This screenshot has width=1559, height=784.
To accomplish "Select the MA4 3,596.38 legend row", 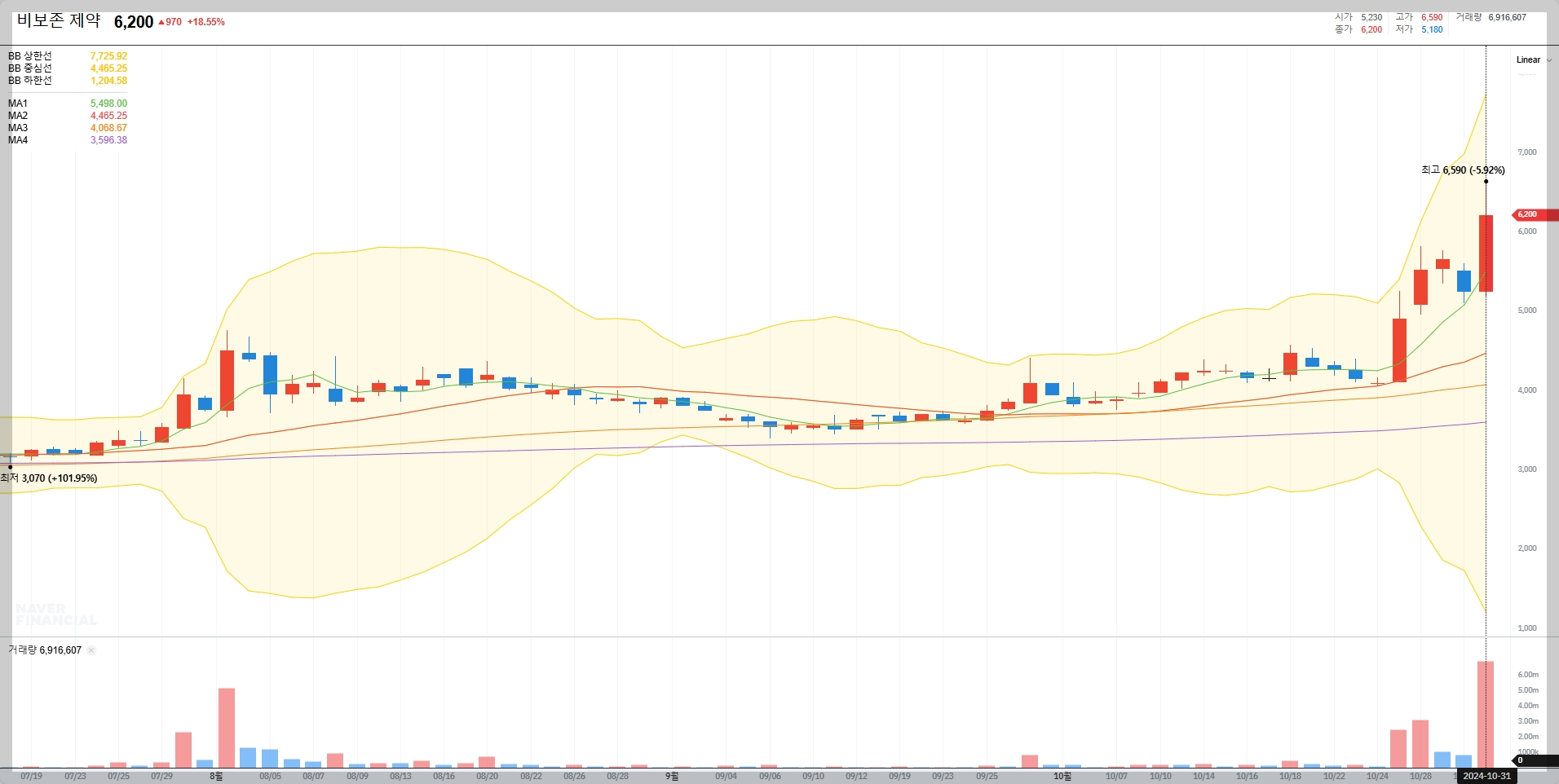I will (x=68, y=140).
